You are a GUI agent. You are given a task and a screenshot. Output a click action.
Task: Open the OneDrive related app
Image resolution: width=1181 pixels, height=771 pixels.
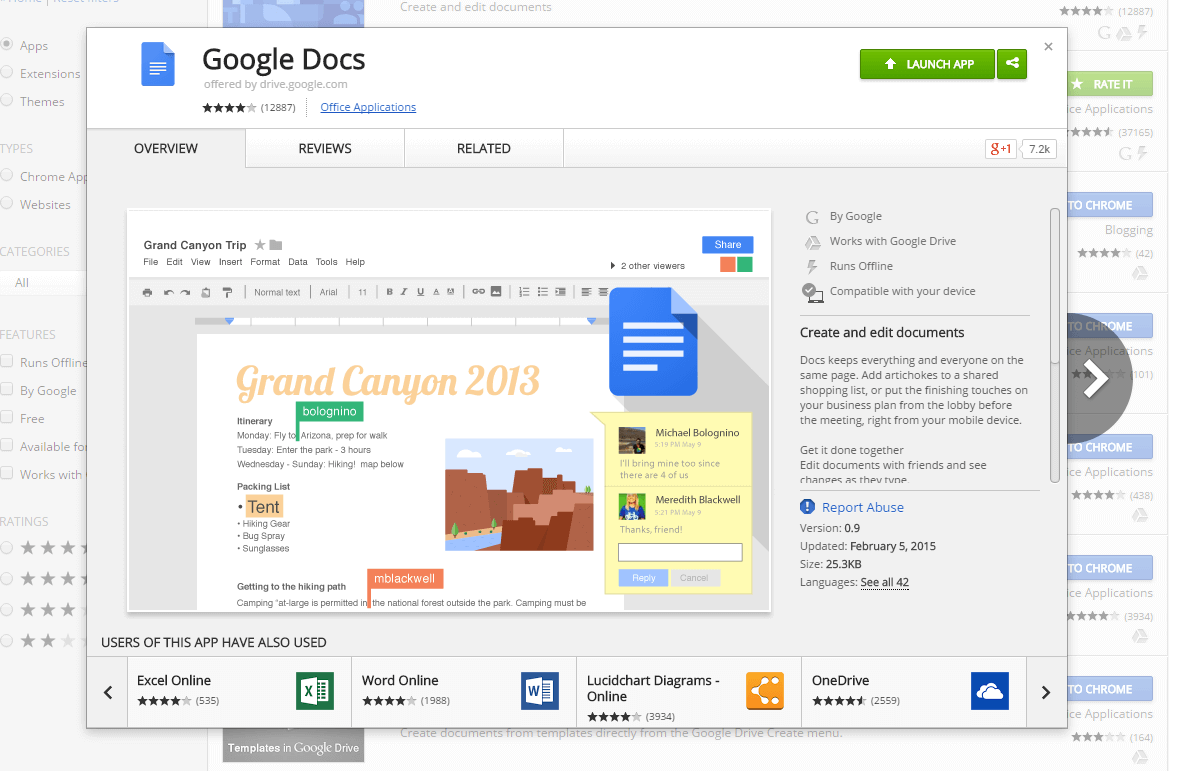point(914,692)
